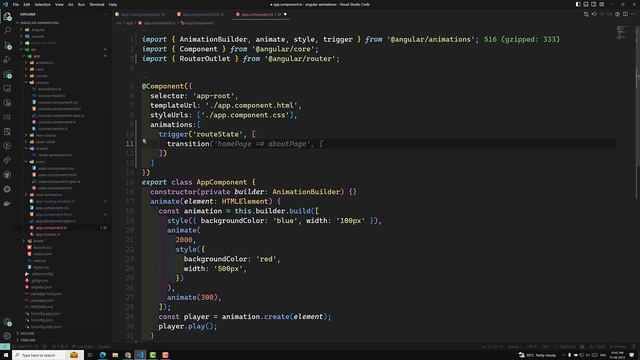640x360 pixels.
Task: Click the Split Editor Right icon
Action: click(625, 14)
